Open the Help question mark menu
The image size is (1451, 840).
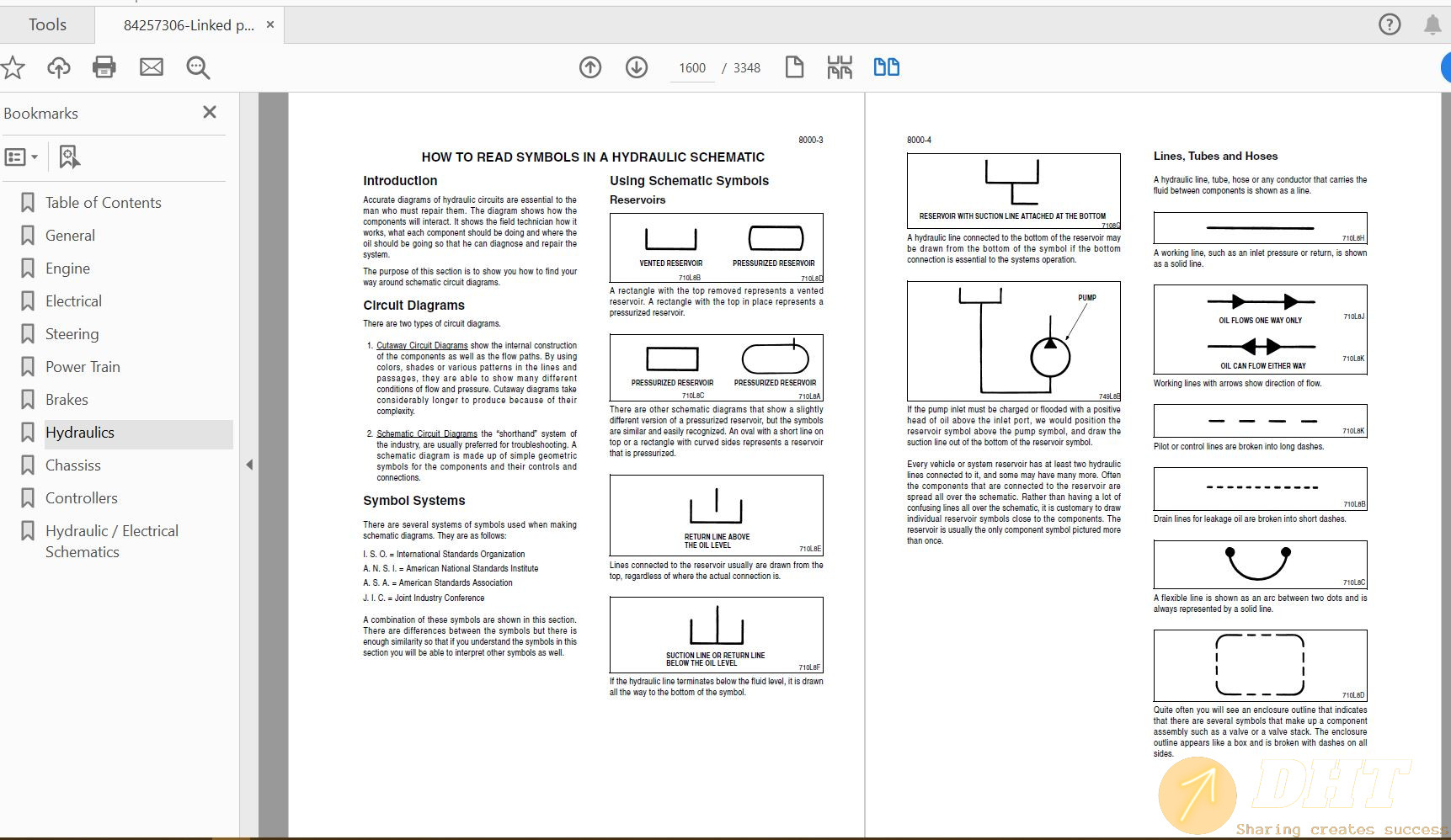click(1390, 24)
